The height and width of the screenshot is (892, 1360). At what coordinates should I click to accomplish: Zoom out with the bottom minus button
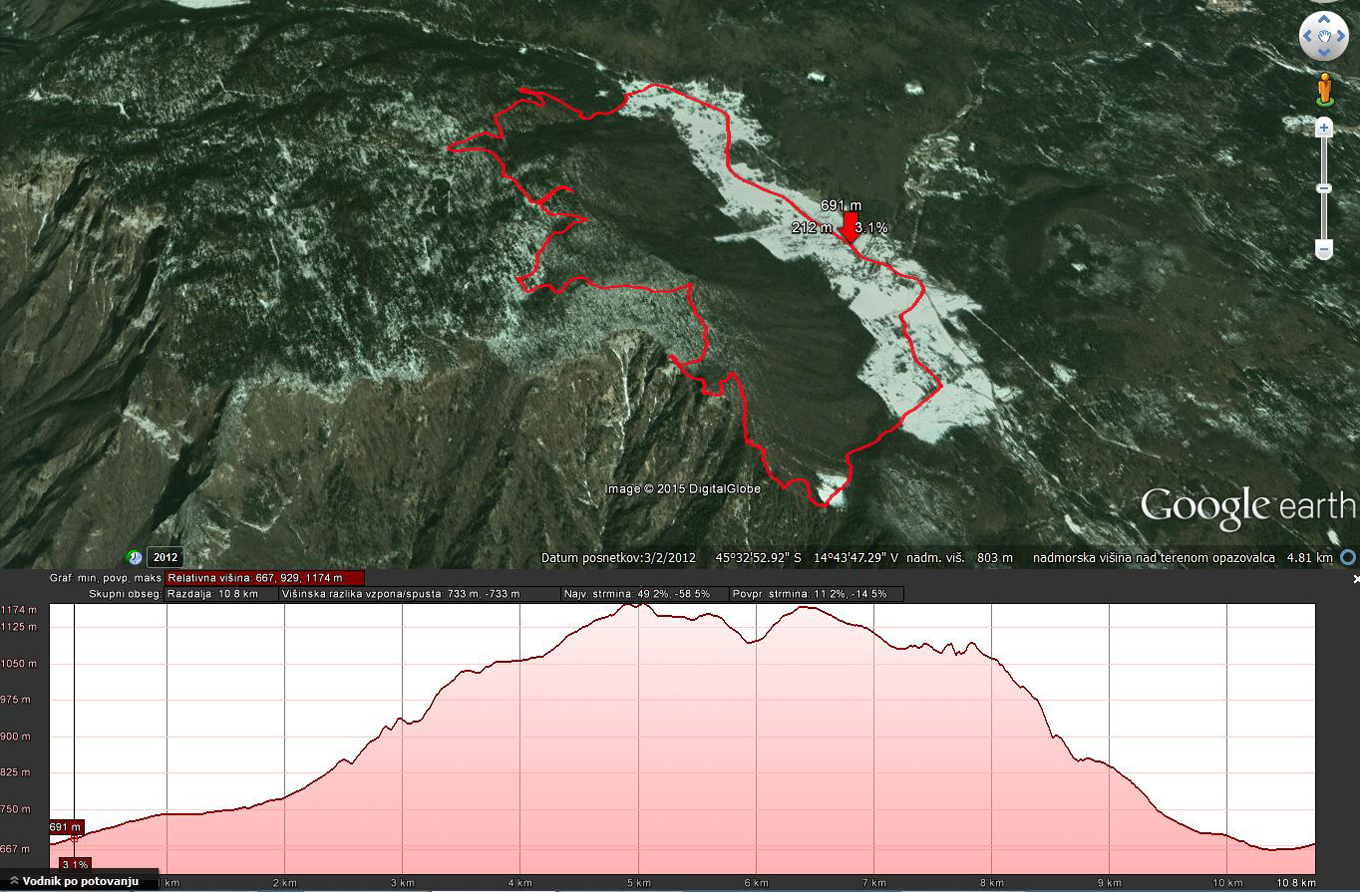(x=1324, y=249)
